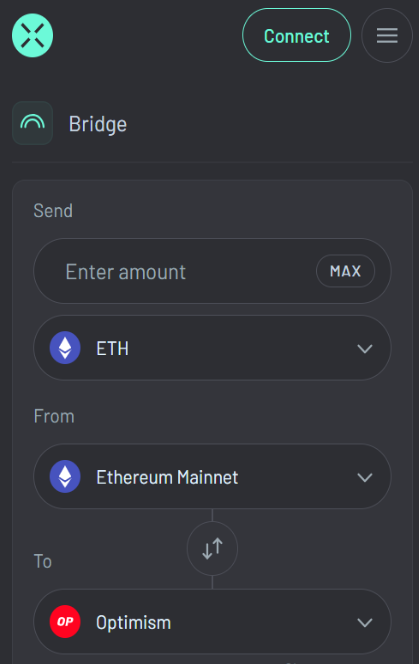Open the hamburger menu
The height and width of the screenshot is (664, 419).
click(387, 36)
